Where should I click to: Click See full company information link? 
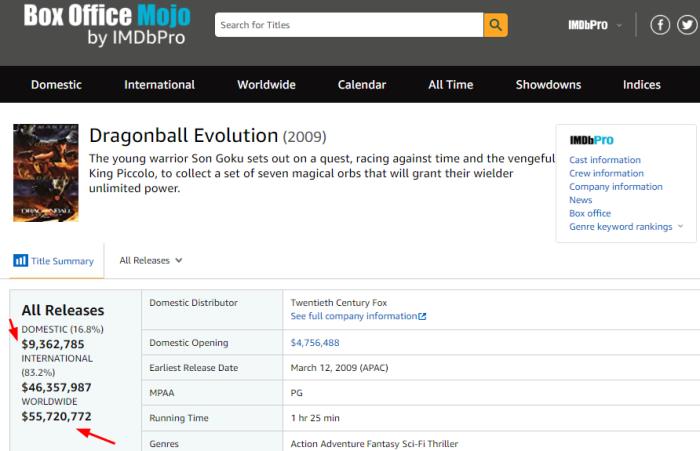(x=353, y=316)
